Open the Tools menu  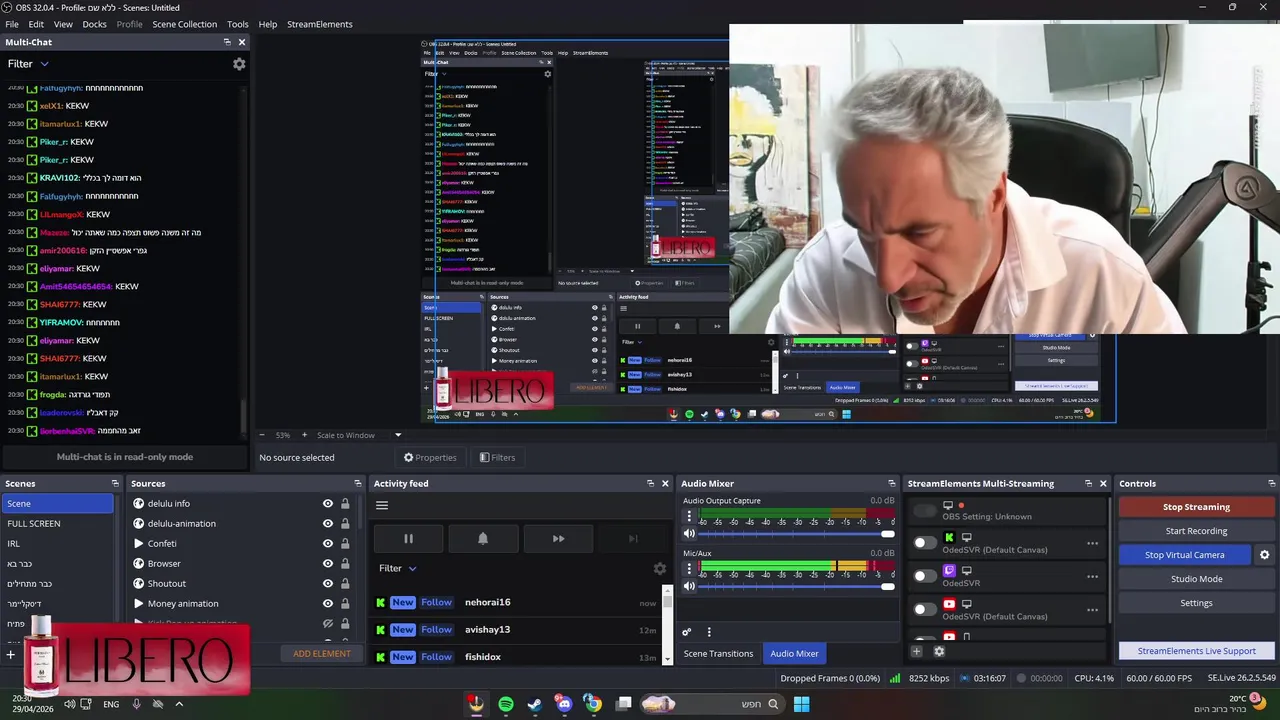(238, 24)
